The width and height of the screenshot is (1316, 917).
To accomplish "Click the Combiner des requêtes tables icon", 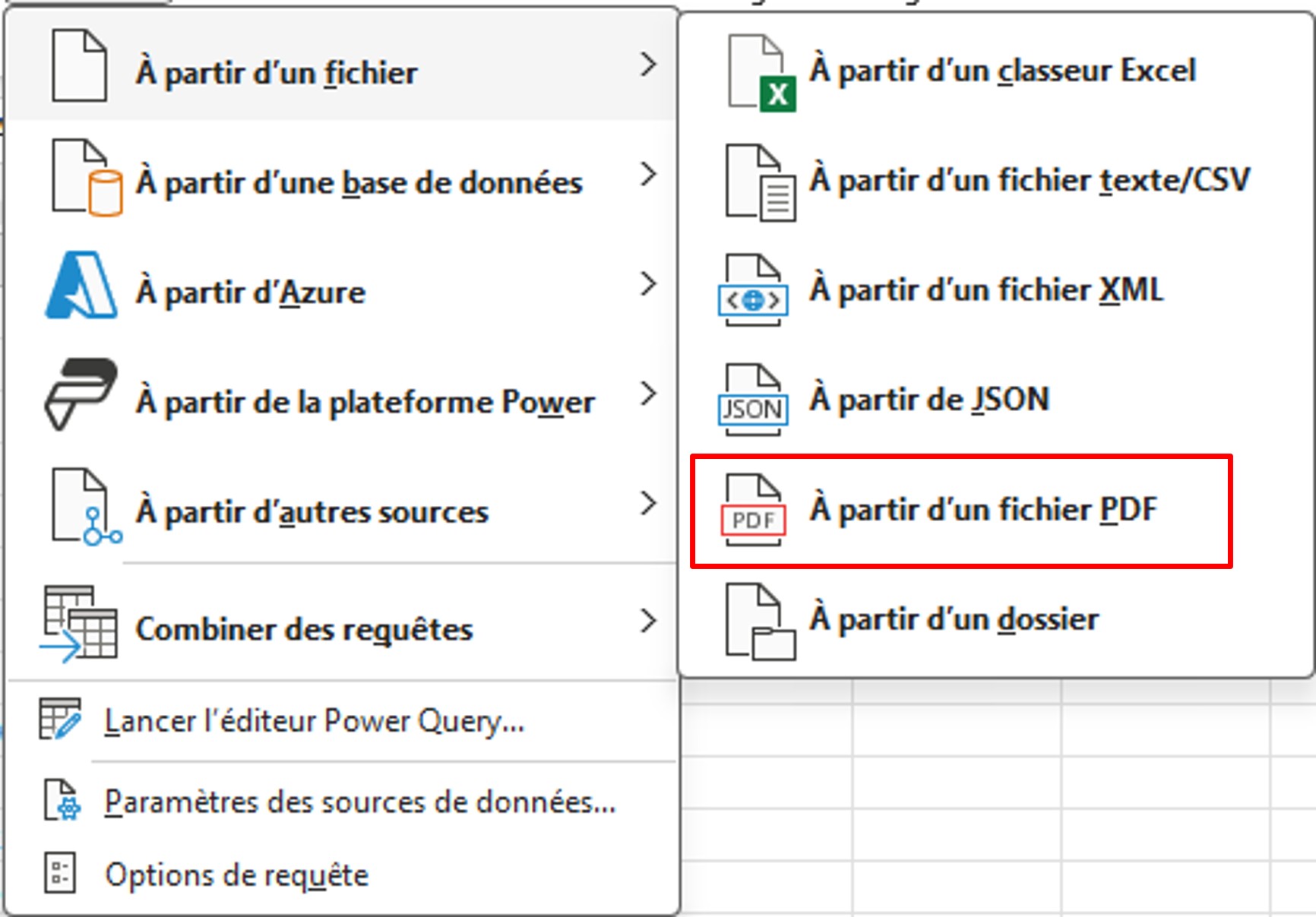I will coord(79,623).
